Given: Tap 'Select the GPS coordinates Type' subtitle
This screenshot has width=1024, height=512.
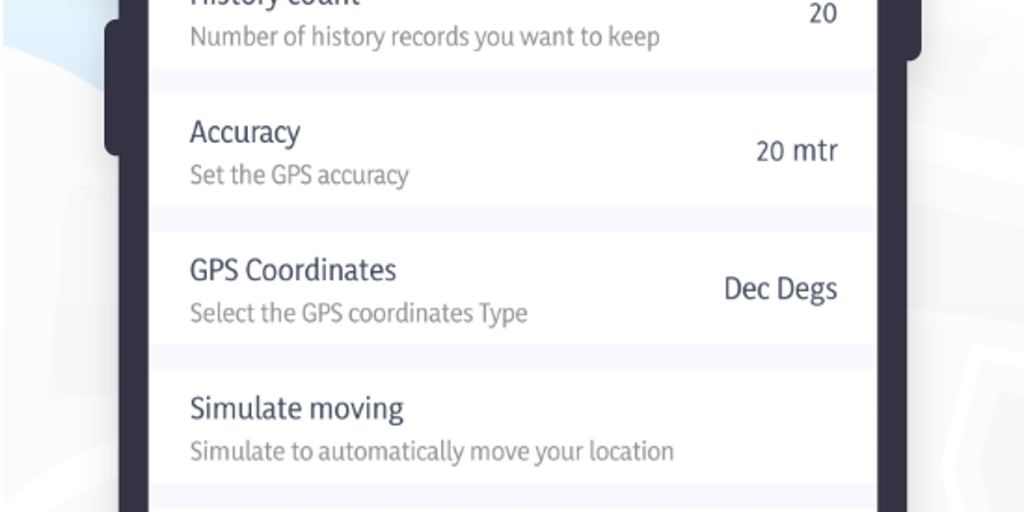Looking at the screenshot, I should pyautogui.click(x=358, y=313).
